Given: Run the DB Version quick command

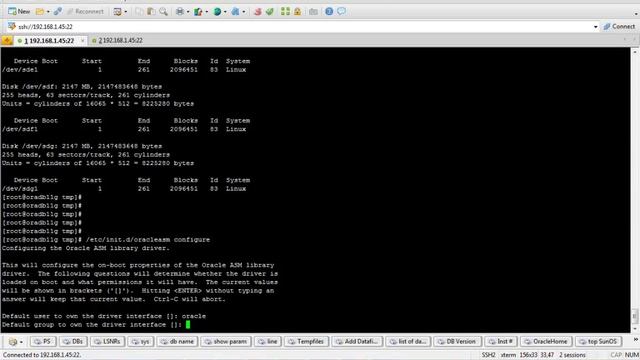Looking at the screenshot, I should [457, 341].
